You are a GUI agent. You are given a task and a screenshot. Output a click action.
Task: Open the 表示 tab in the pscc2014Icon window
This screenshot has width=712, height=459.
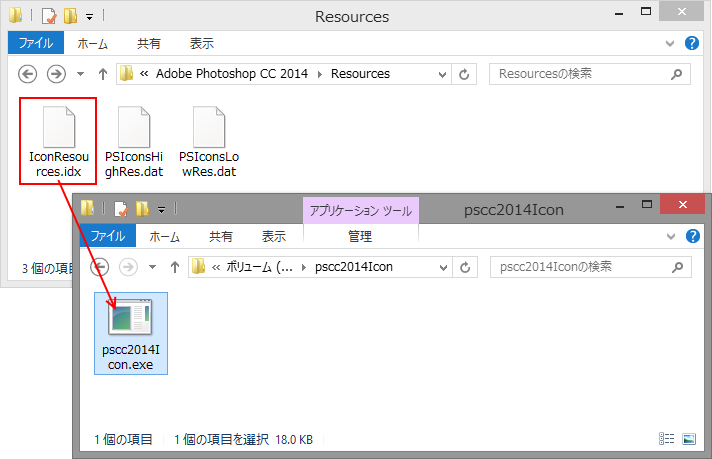pyautogui.click(x=273, y=237)
